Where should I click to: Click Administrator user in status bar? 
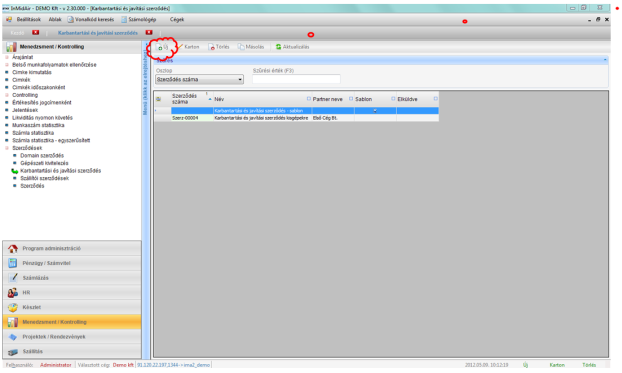pos(56,365)
